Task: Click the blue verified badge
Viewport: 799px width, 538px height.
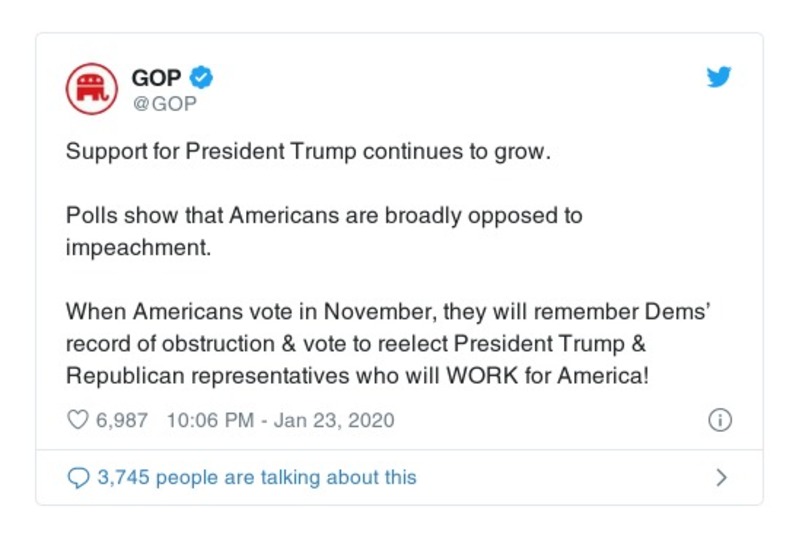Action: pos(202,78)
